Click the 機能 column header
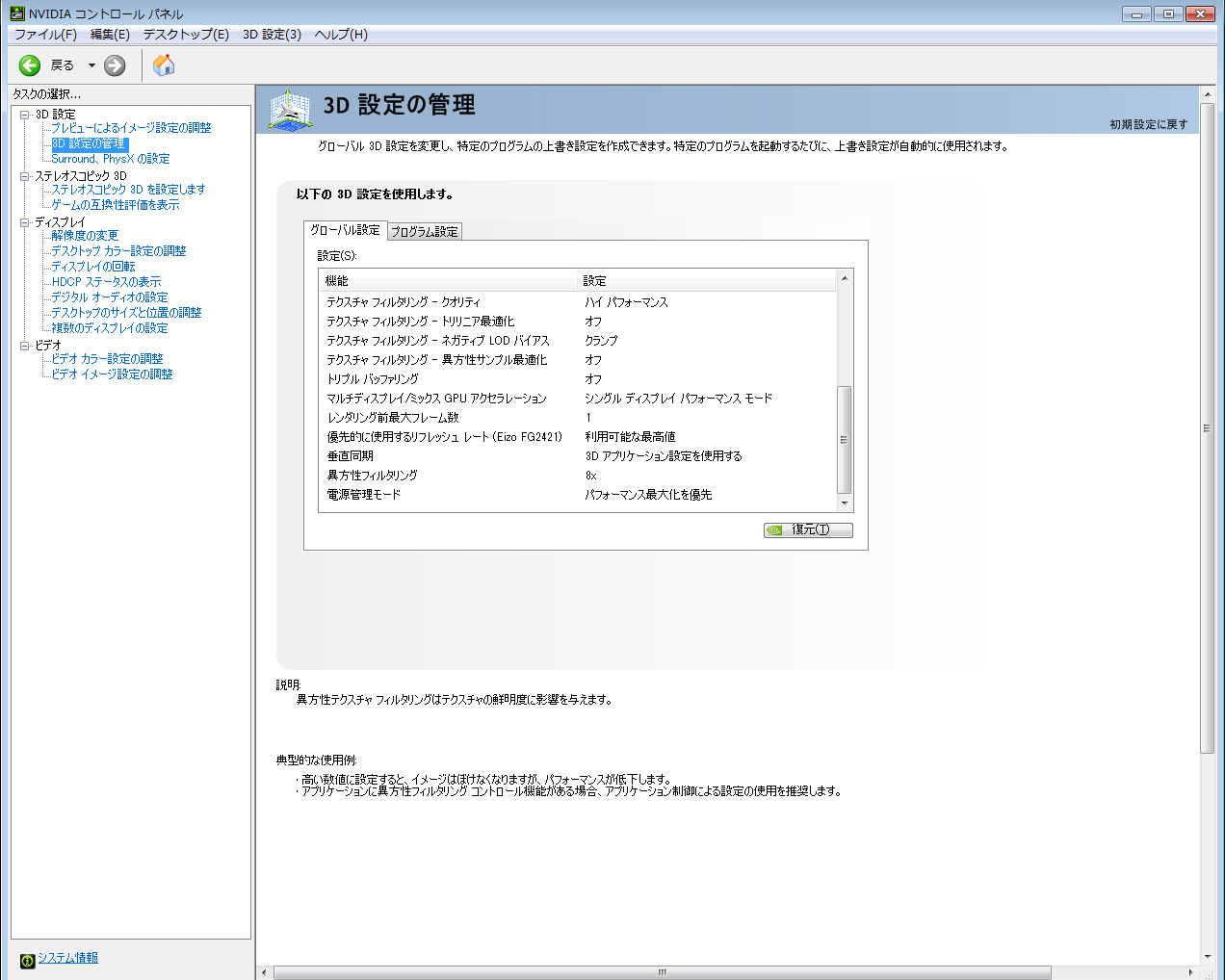1225x980 pixels. [448, 281]
